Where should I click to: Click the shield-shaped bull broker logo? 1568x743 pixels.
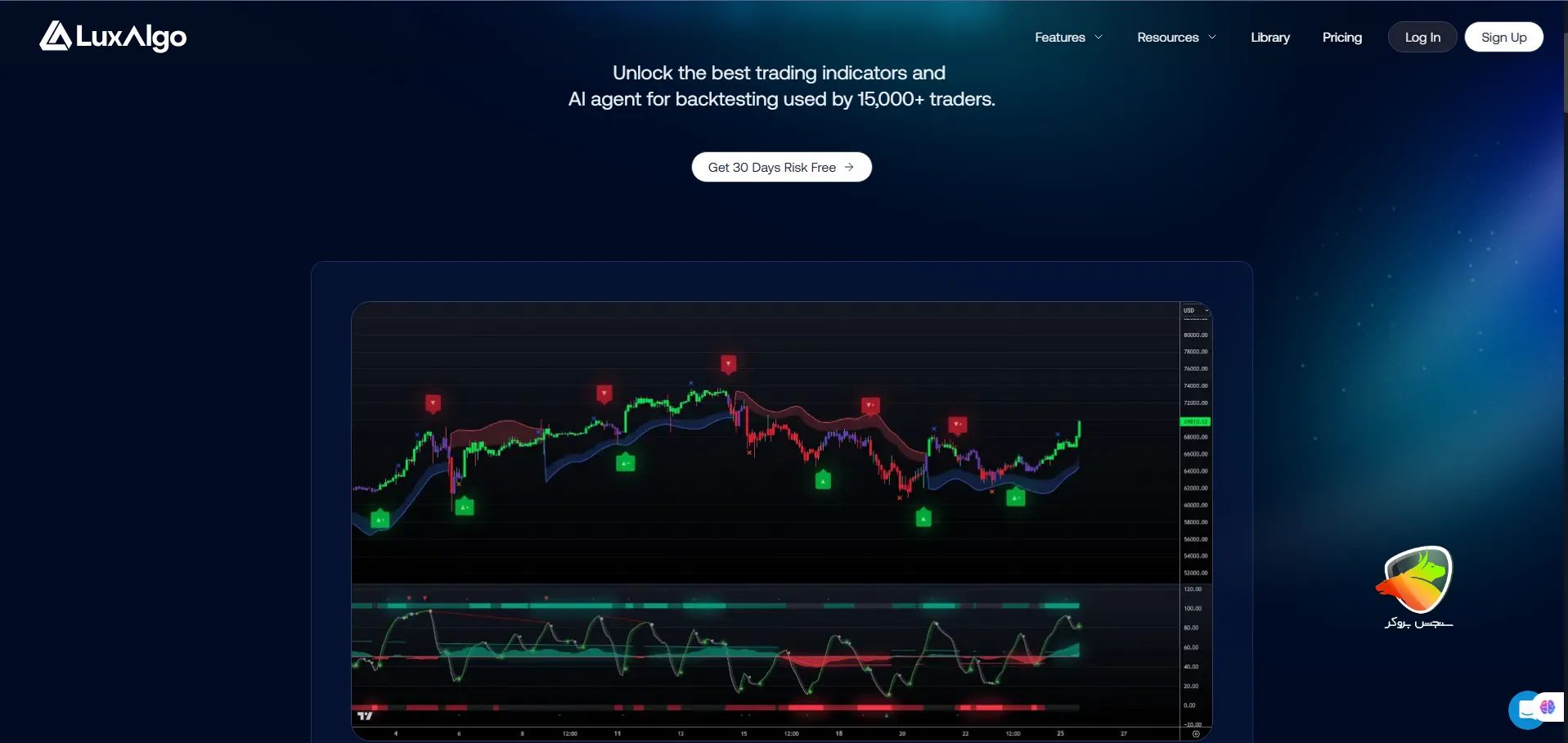(1417, 580)
